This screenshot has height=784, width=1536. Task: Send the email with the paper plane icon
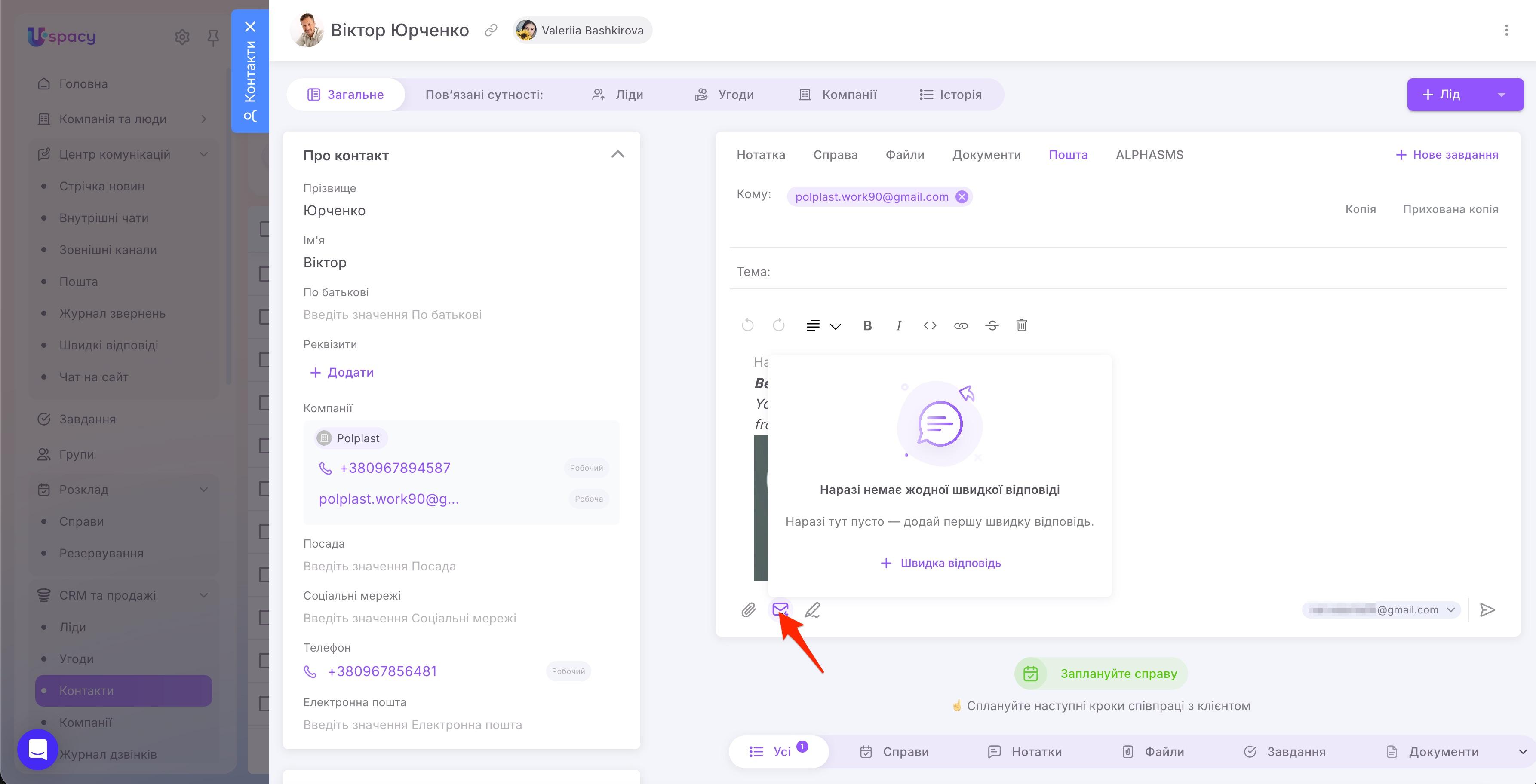pyautogui.click(x=1487, y=610)
